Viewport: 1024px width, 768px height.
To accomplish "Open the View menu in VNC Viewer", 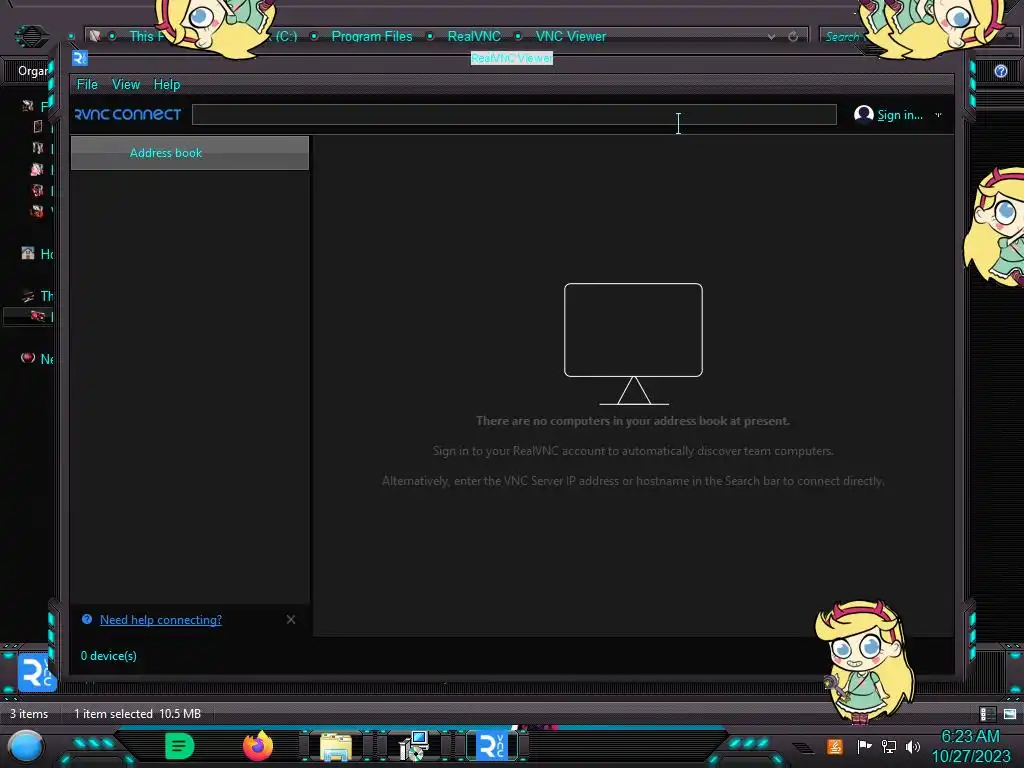I will 125,84.
